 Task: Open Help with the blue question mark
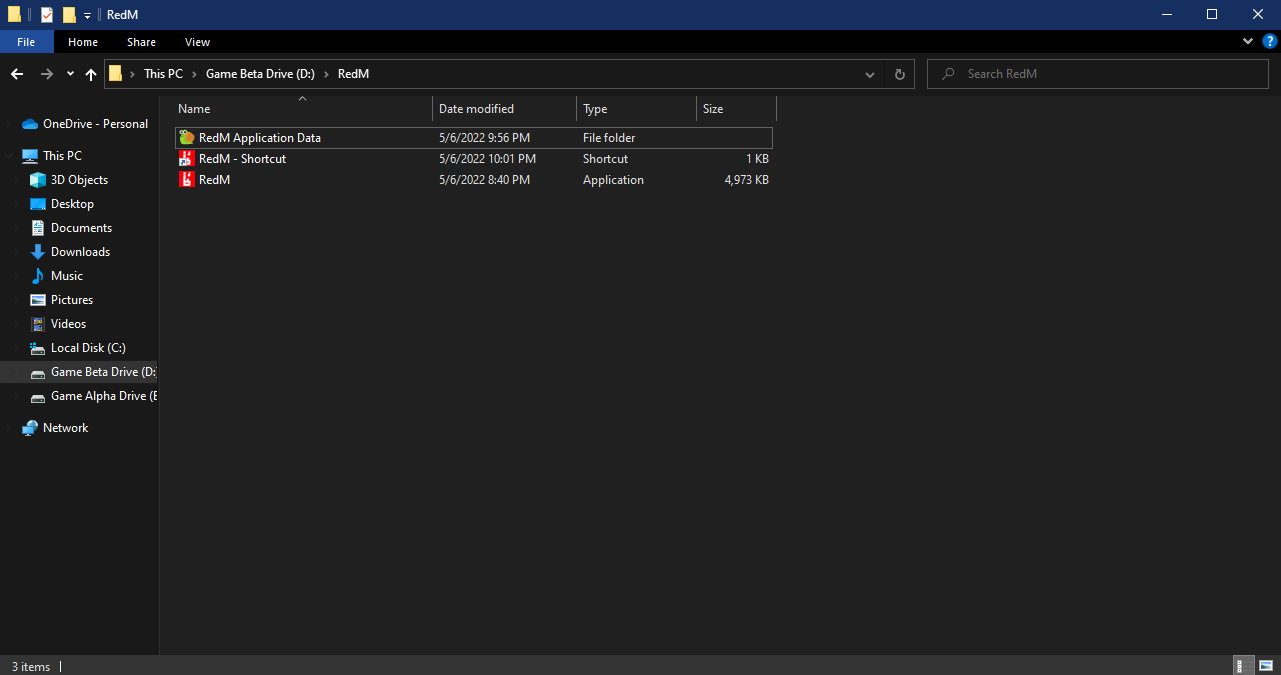(x=1270, y=41)
